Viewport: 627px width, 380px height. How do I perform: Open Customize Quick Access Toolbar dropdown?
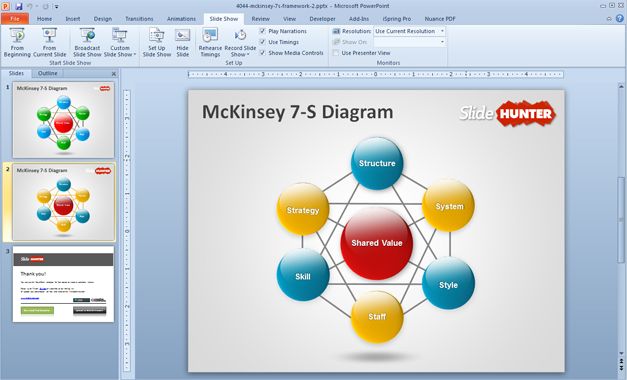click(x=56, y=7)
